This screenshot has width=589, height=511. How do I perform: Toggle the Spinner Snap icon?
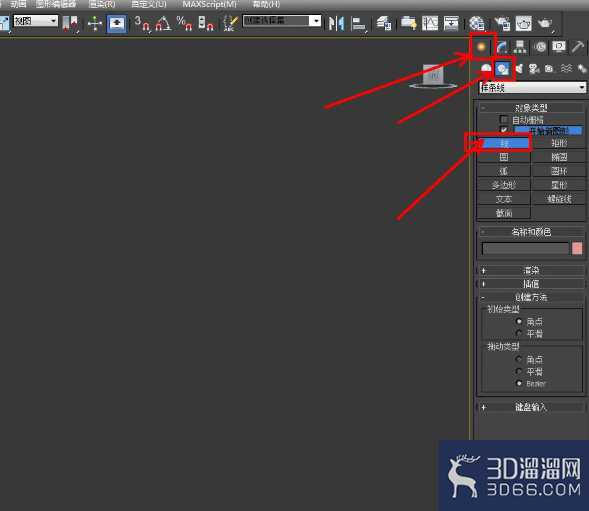[205, 23]
